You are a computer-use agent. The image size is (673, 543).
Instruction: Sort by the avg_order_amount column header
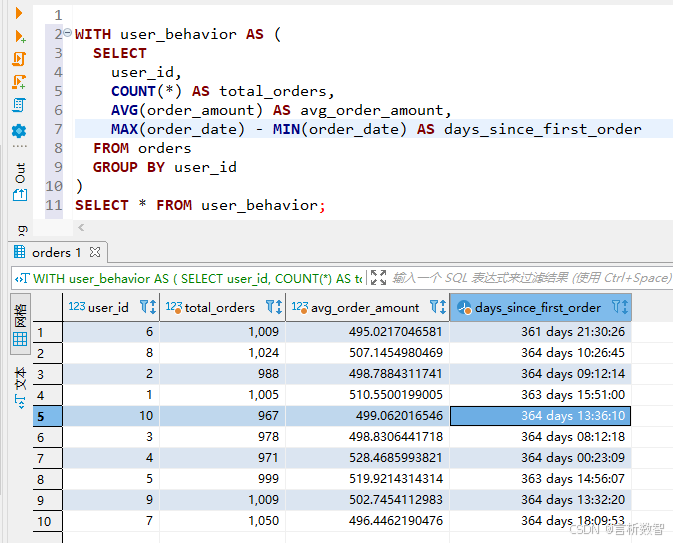(x=365, y=307)
